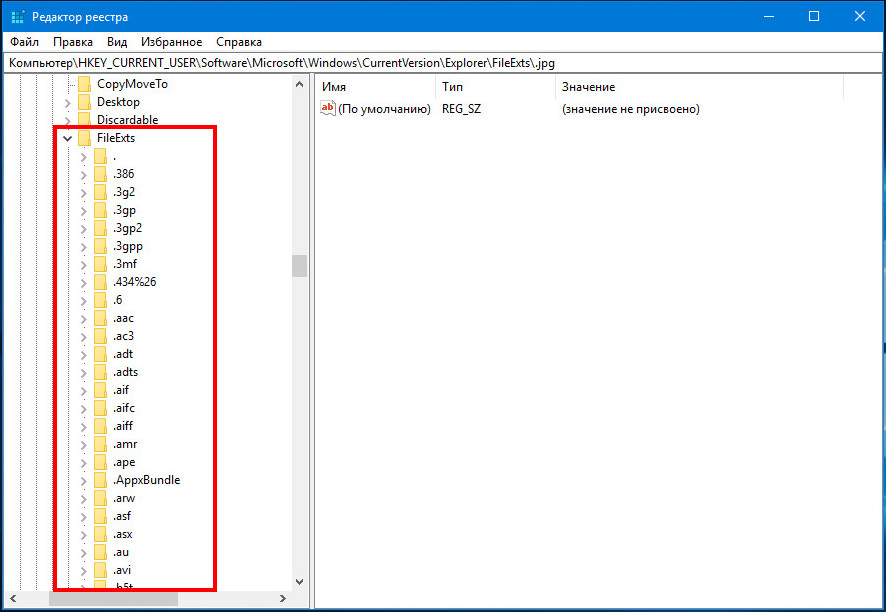Collapse the FileExts key
Image resolution: width=886 pixels, height=612 pixels.
(x=68, y=138)
